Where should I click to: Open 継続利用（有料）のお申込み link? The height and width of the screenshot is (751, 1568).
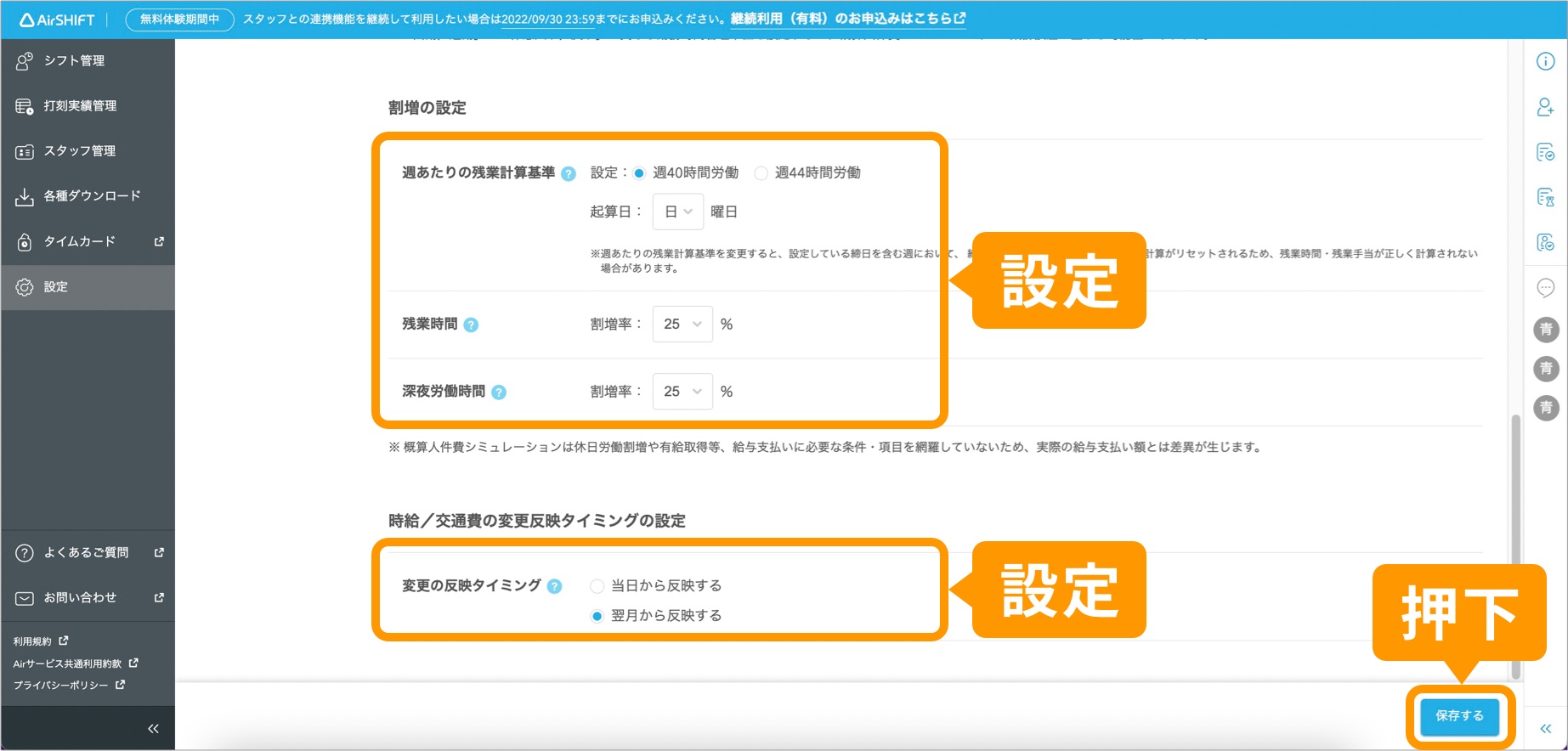click(847, 19)
